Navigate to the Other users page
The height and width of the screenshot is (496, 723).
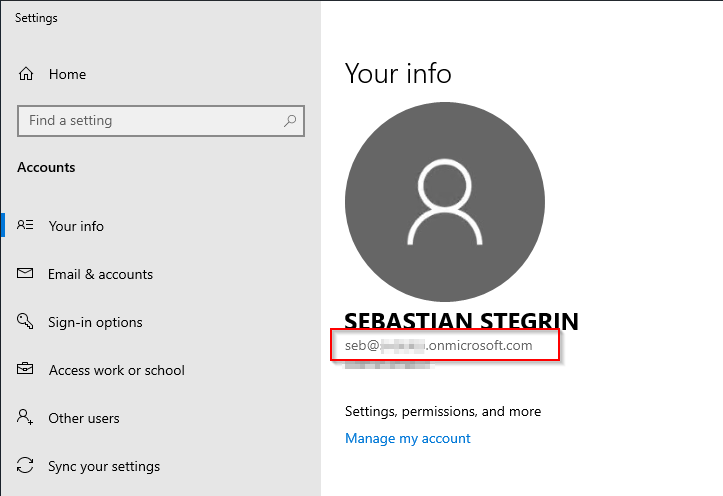click(84, 418)
